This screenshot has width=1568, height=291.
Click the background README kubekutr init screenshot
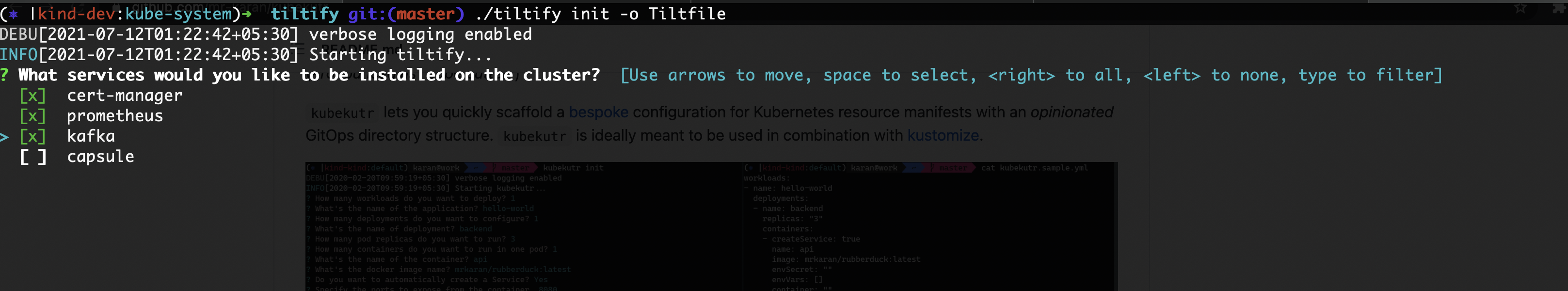point(524,226)
